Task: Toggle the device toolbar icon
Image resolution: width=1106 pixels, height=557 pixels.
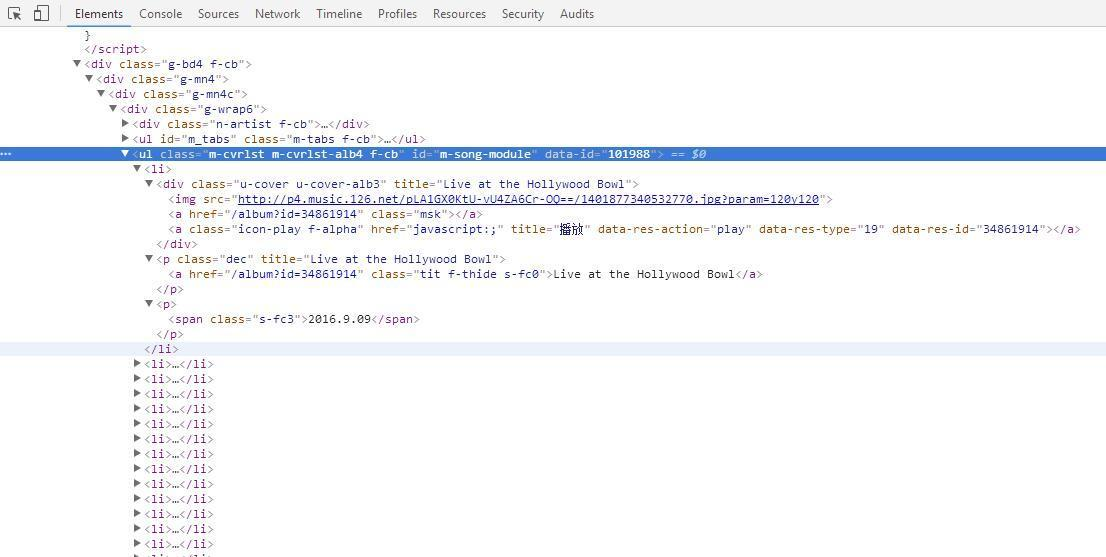Action: (x=42, y=13)
